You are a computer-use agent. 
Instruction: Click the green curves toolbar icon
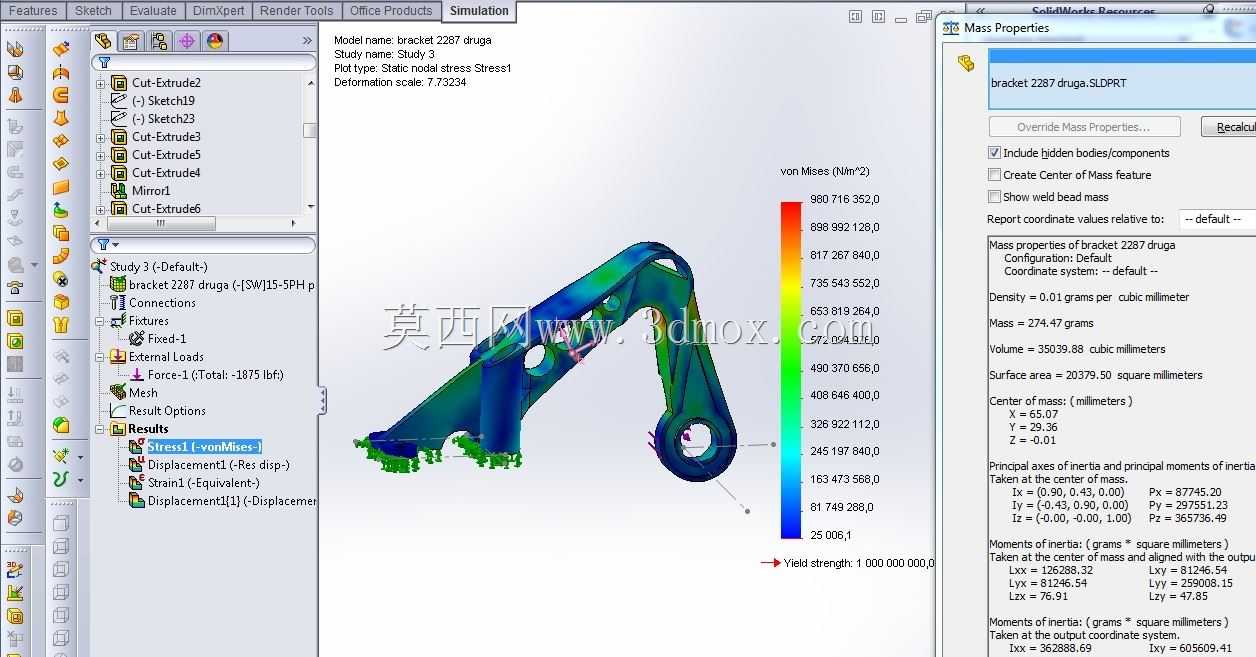(61, 479)
